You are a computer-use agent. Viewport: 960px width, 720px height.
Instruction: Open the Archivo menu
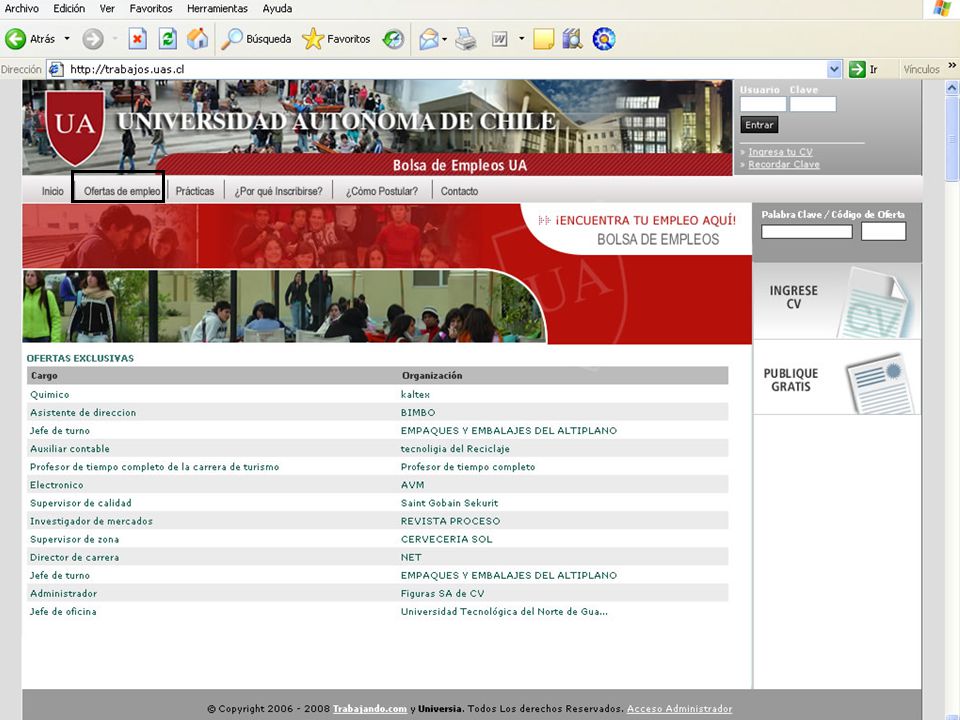pyautogui.click(x=21, y=9)
